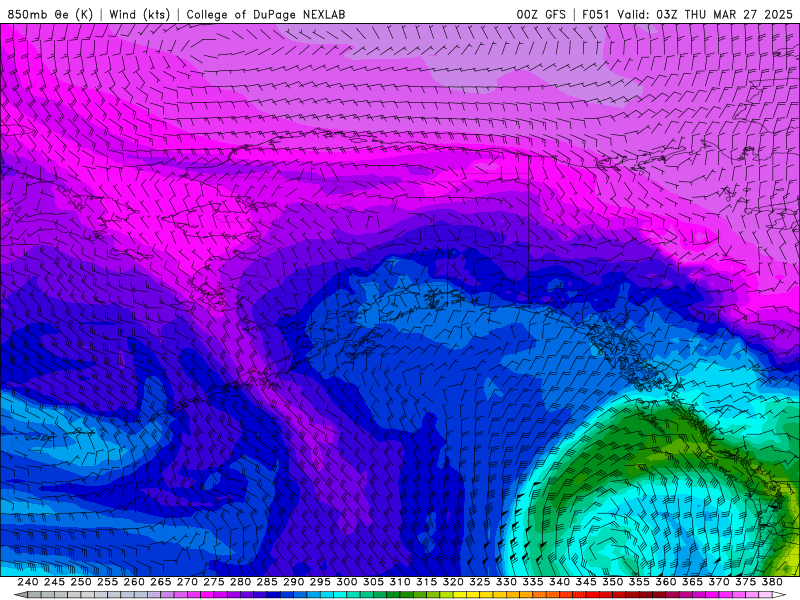Click the 325 value on the color scale

pyautogui.click(x=480, y=582)
